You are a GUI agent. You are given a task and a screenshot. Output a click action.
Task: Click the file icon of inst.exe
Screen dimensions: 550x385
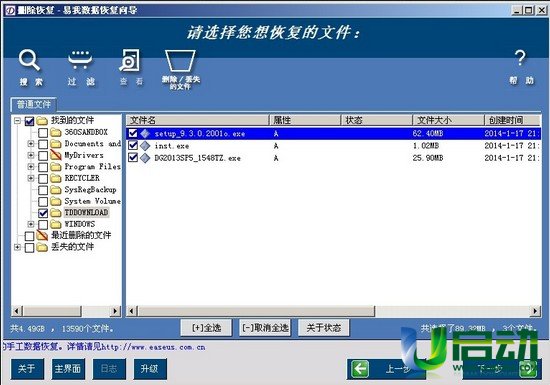pyautogui.click(x=145, y=146)
